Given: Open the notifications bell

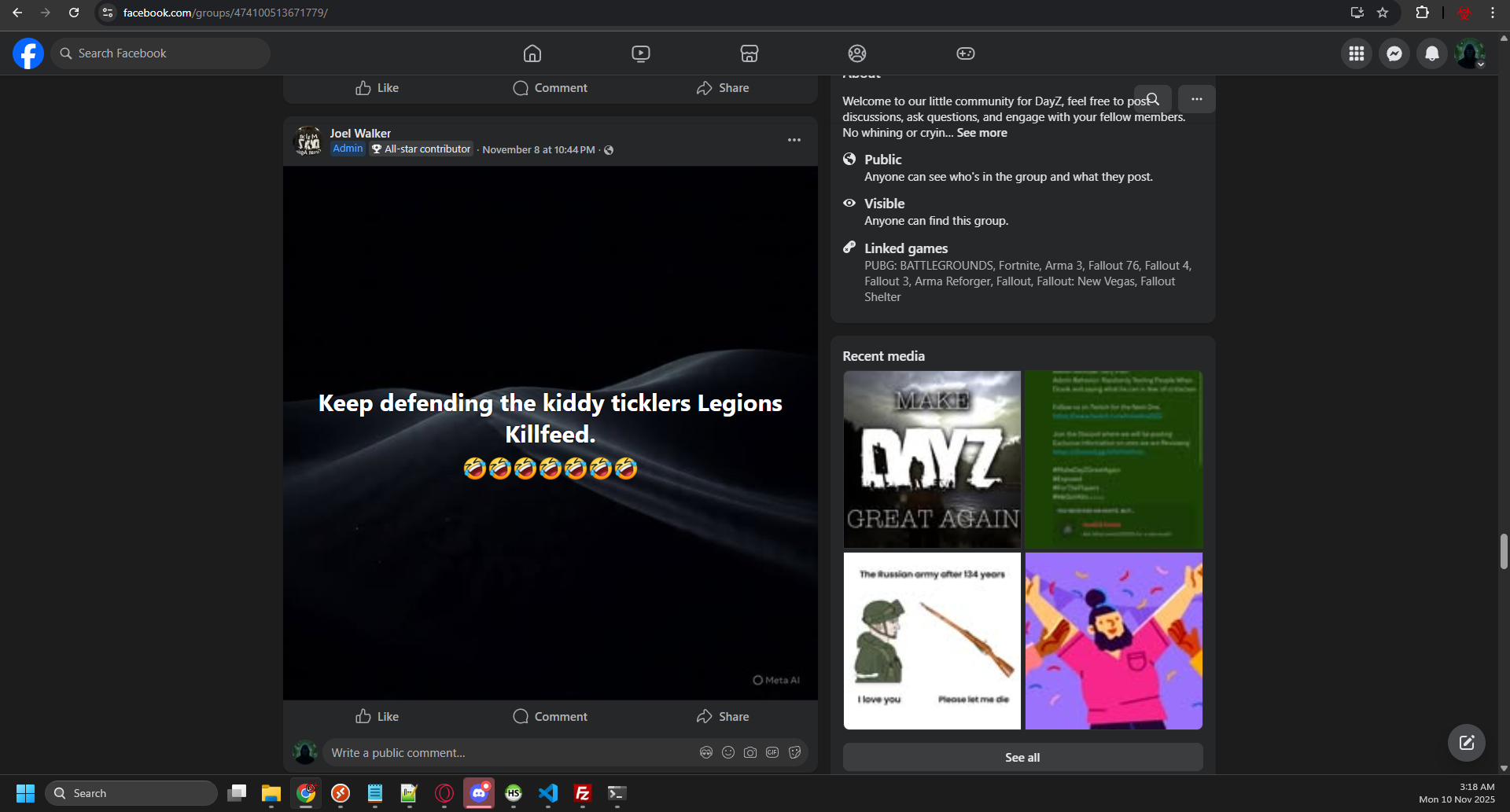Looking at the screenshot, I should tap(1432, 53).
